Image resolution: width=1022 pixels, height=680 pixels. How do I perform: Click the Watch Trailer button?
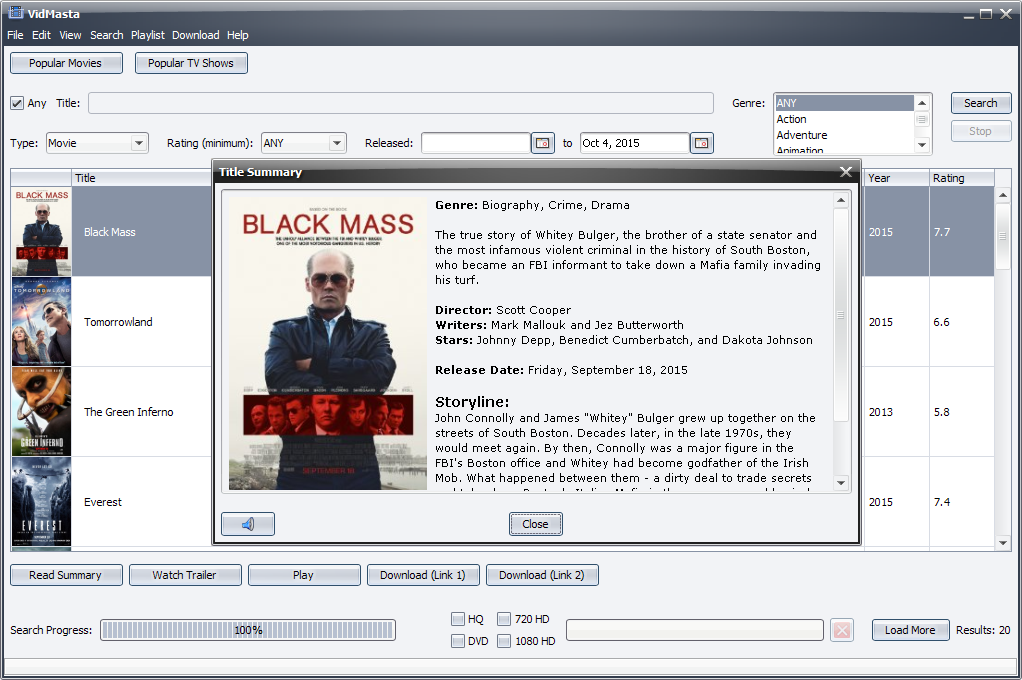click(x=184, y=575)
